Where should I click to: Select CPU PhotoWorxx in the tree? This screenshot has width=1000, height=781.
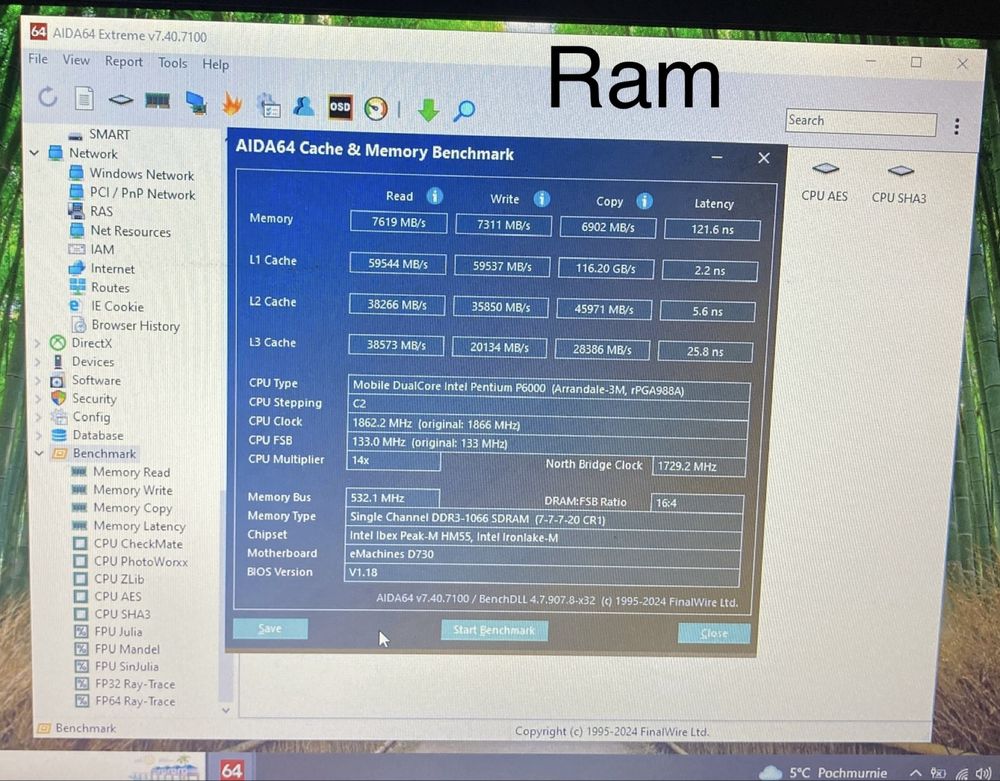click(x=141, y=562)
